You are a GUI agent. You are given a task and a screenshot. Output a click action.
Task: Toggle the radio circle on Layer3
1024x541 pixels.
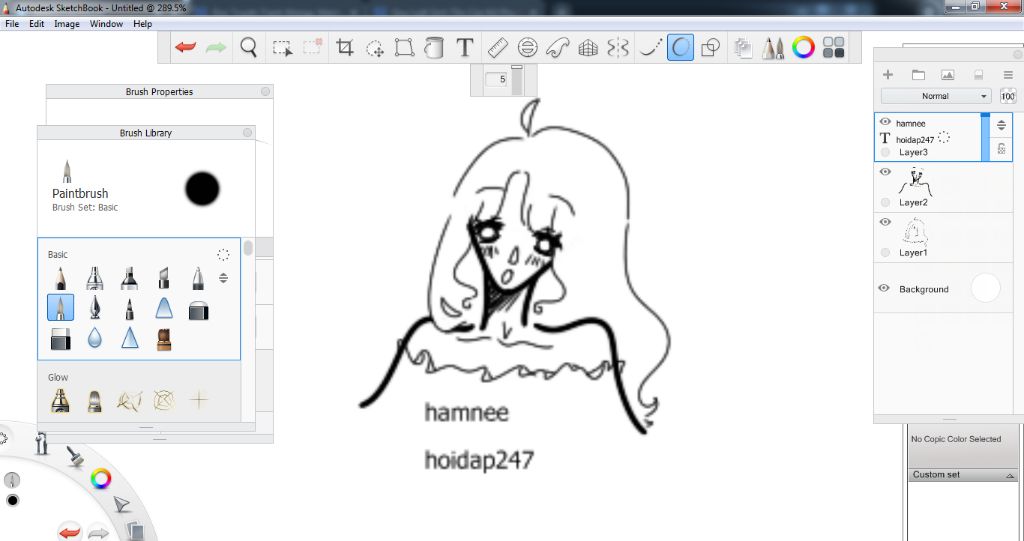(886, 152)
